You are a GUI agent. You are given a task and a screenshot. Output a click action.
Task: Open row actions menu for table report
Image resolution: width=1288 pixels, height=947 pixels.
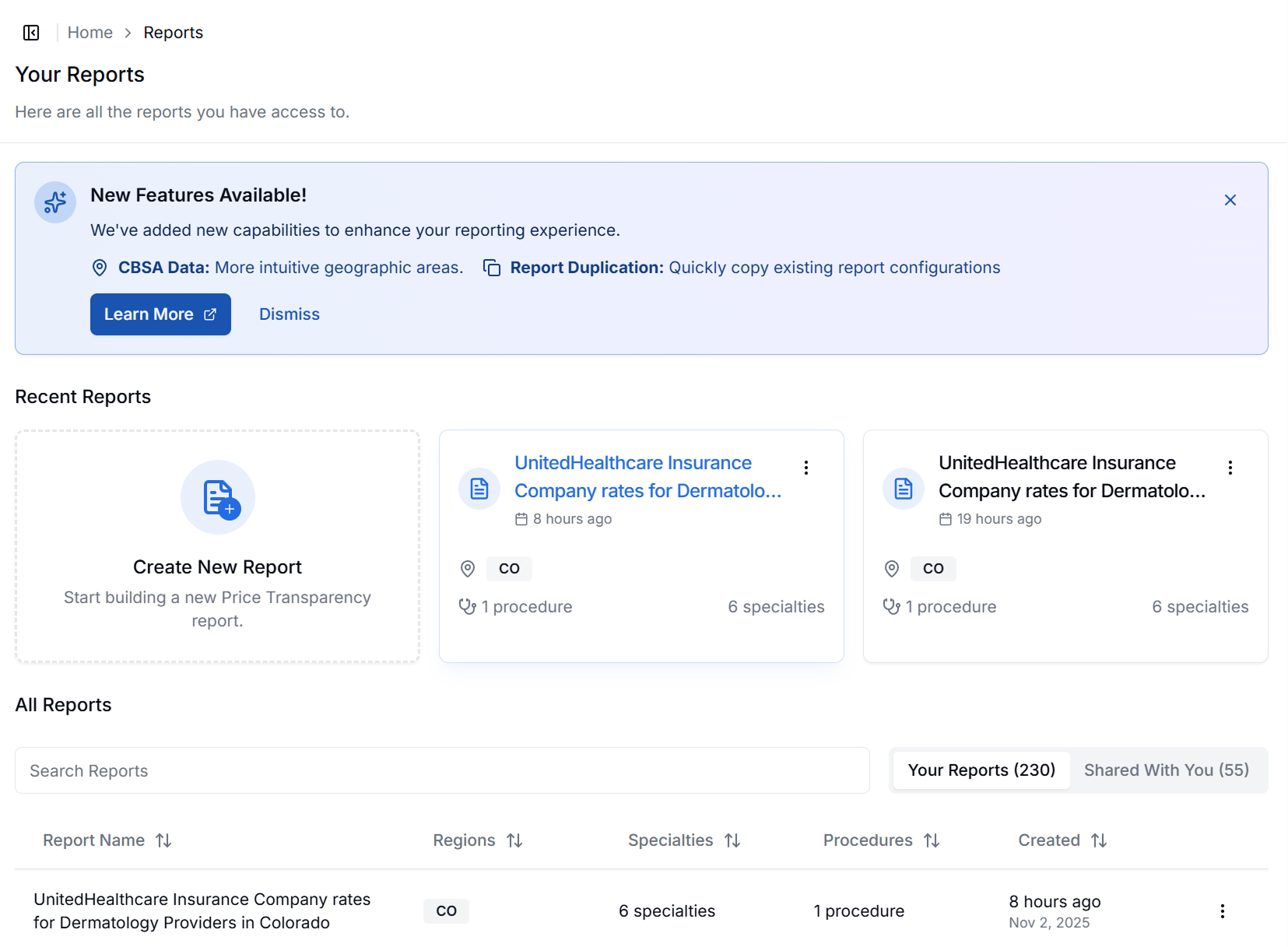pos(1223,911)
